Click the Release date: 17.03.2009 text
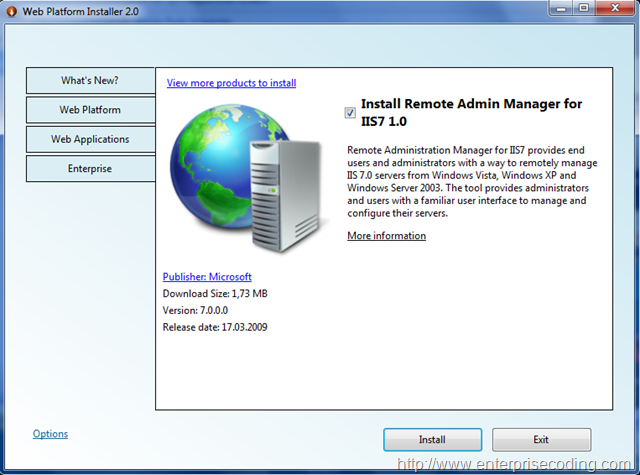 tap(215, 327)
